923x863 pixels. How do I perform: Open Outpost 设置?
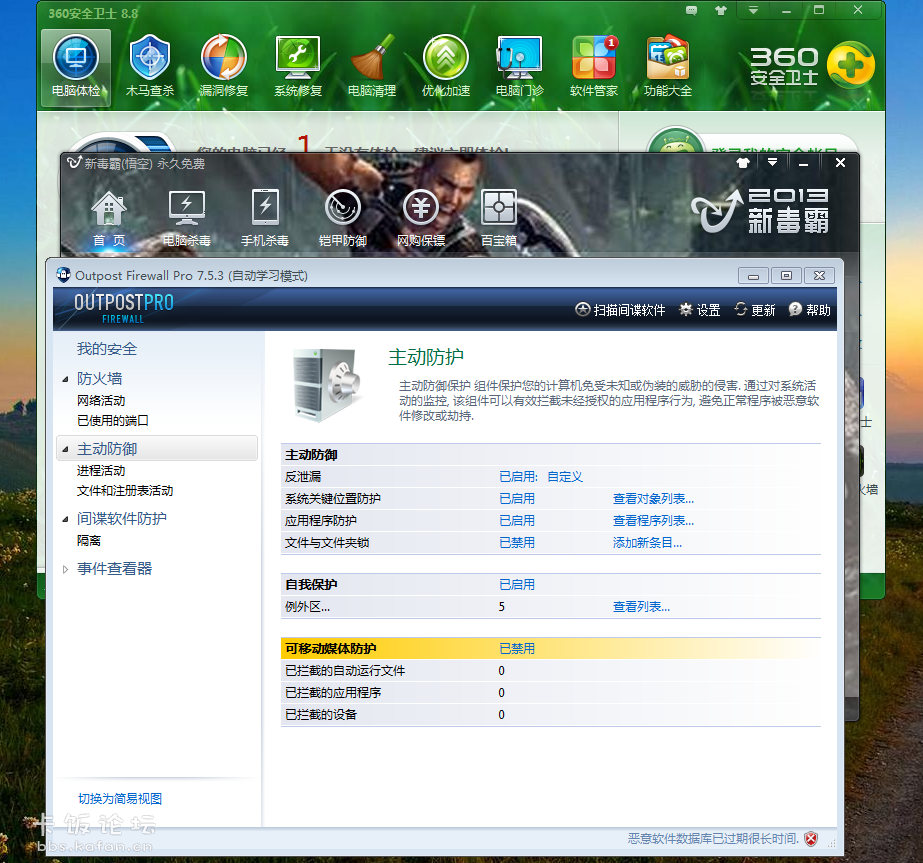pos(699,310)
